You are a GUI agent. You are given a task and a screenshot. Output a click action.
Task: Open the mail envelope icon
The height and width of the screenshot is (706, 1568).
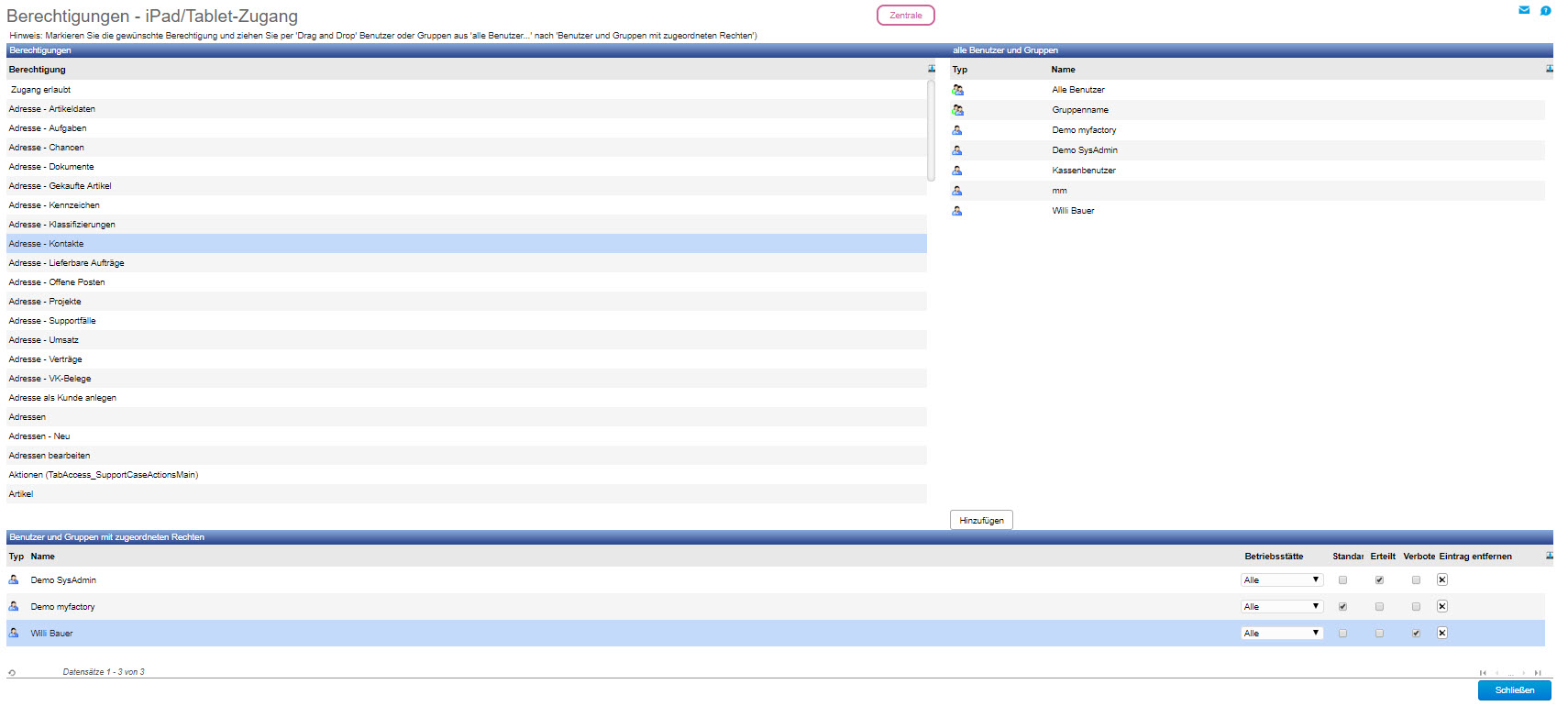[1524, 10]
